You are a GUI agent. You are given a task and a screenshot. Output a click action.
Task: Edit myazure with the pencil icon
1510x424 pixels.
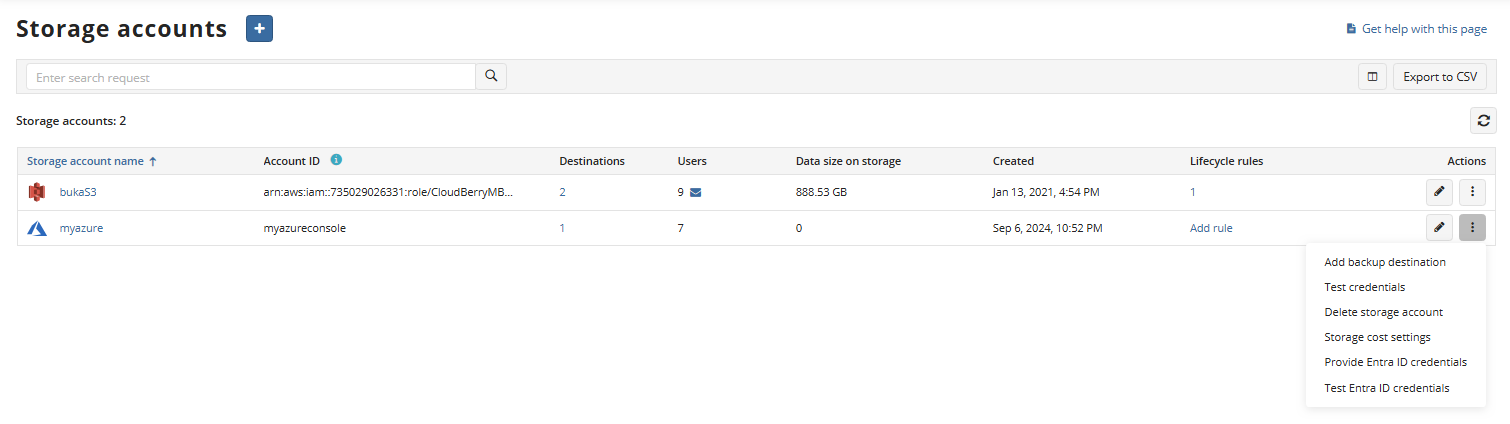[1439, 228]
